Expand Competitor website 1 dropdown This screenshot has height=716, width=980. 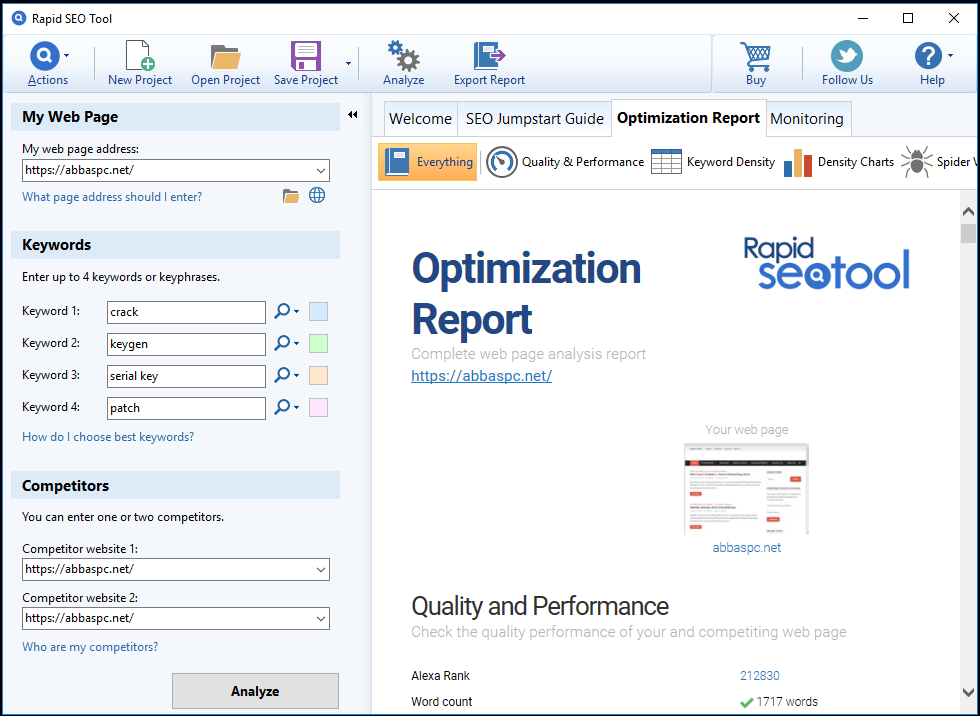321,570
